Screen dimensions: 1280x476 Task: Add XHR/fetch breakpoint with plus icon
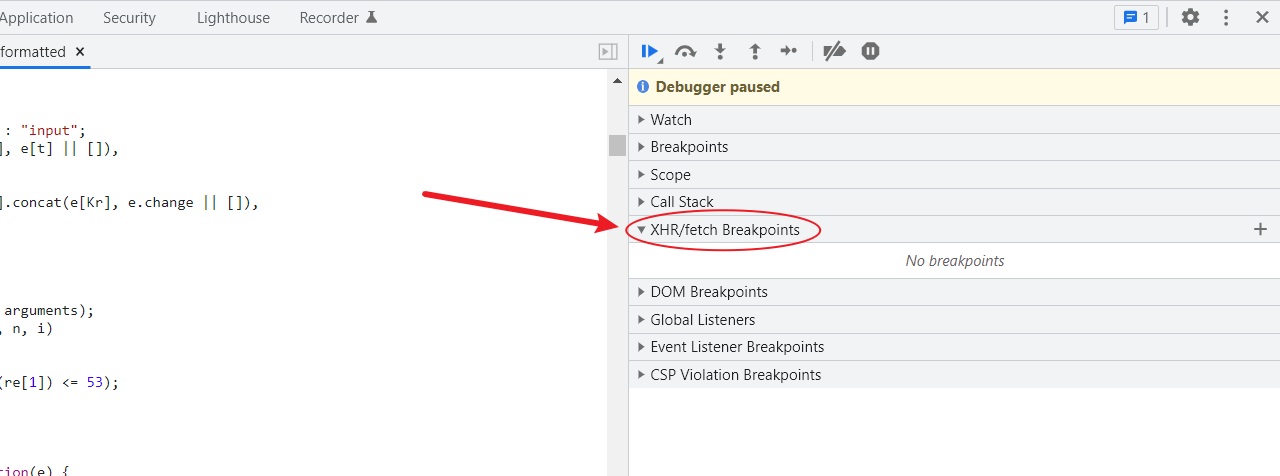[1260, 229]
